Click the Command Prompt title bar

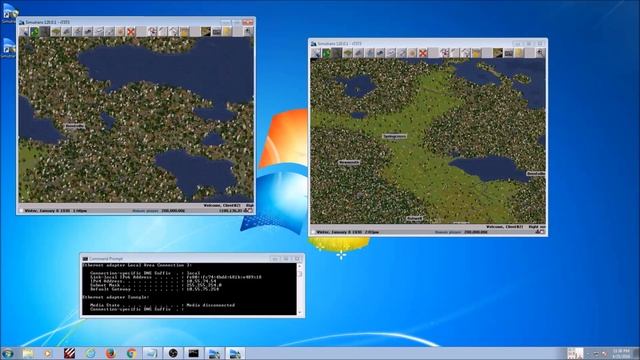click(176, 258)
